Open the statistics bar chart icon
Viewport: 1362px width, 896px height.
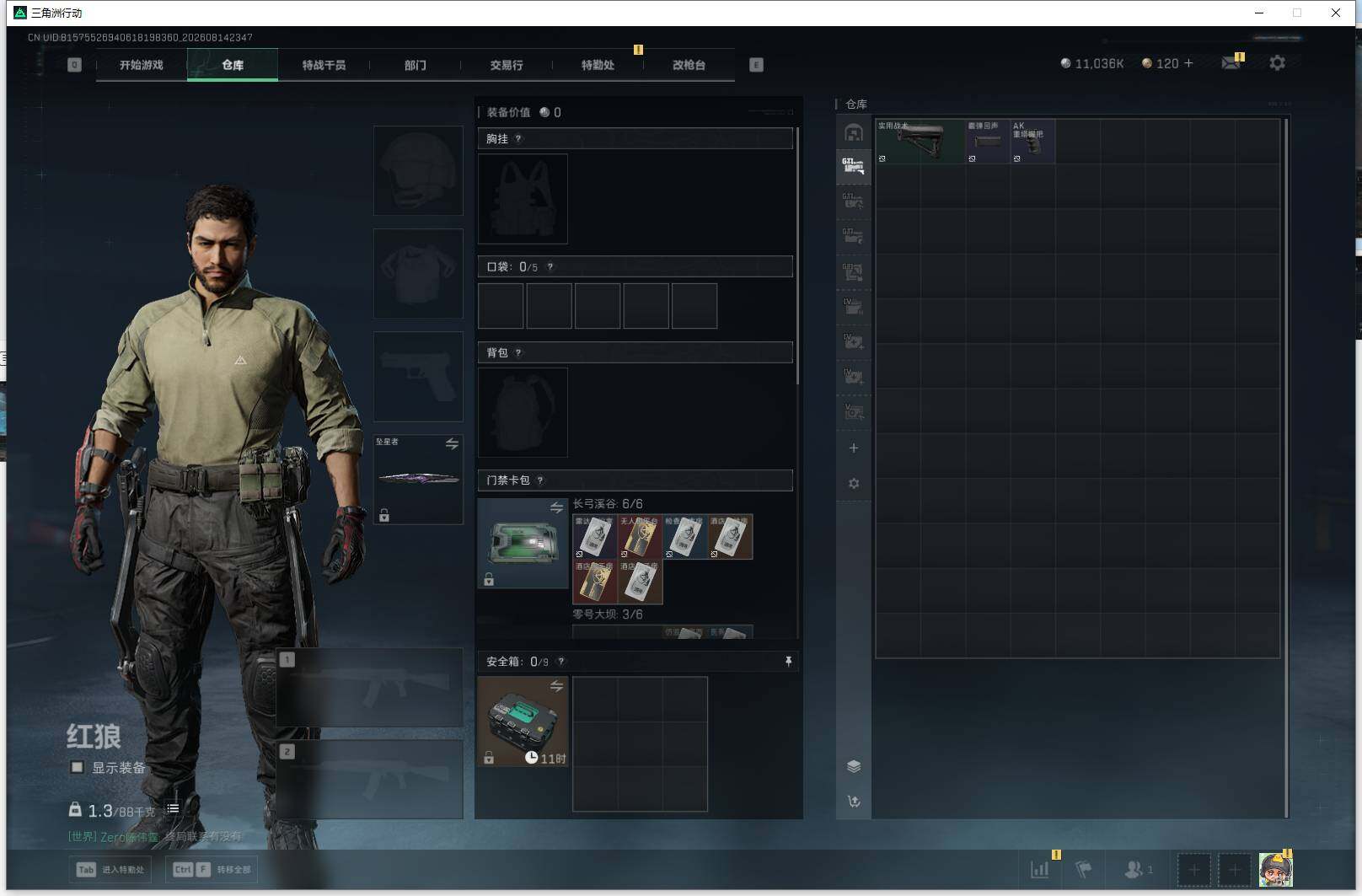[1040, 869]
